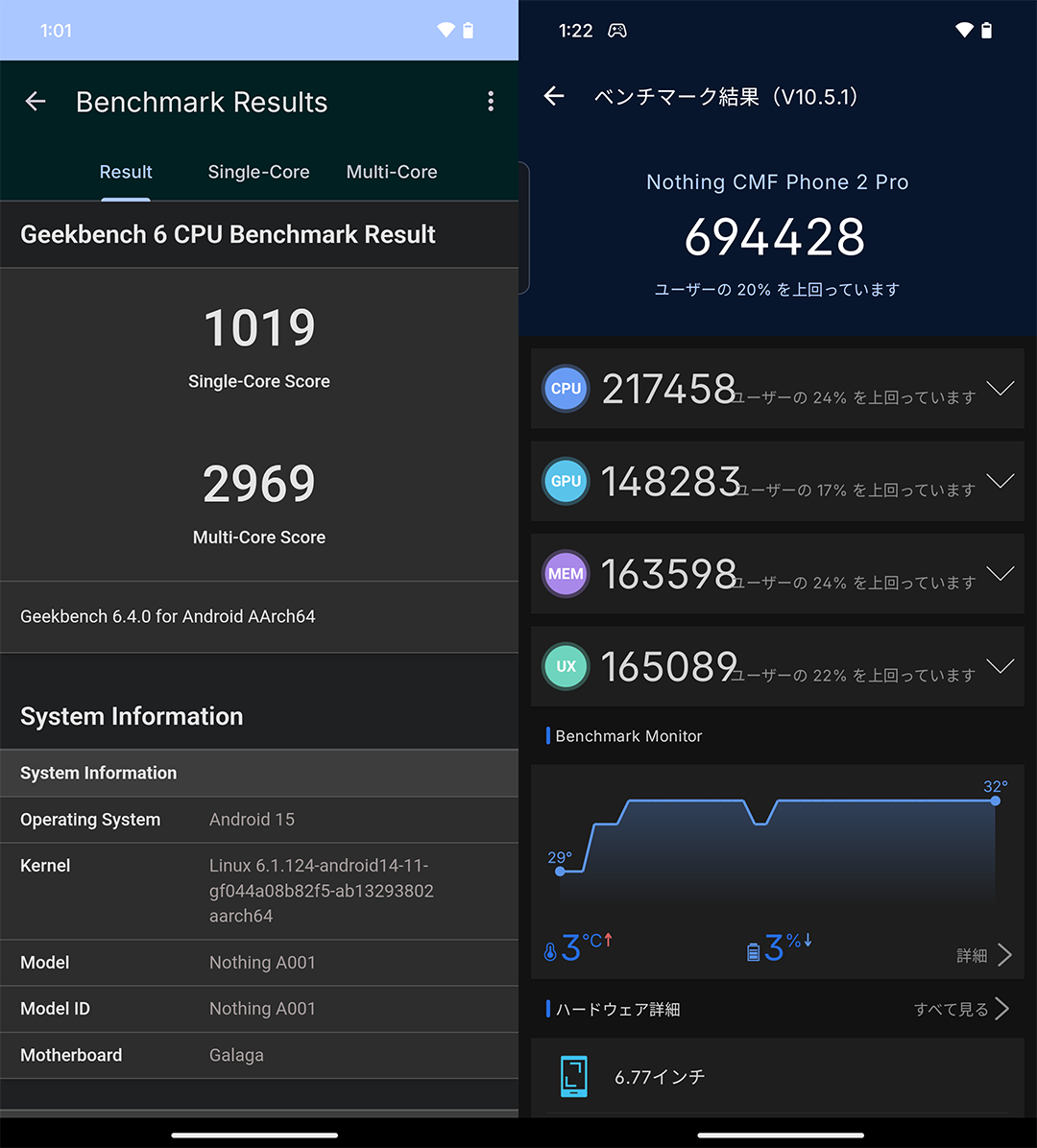Switch to the Multi-Core tab

(392, 172)
